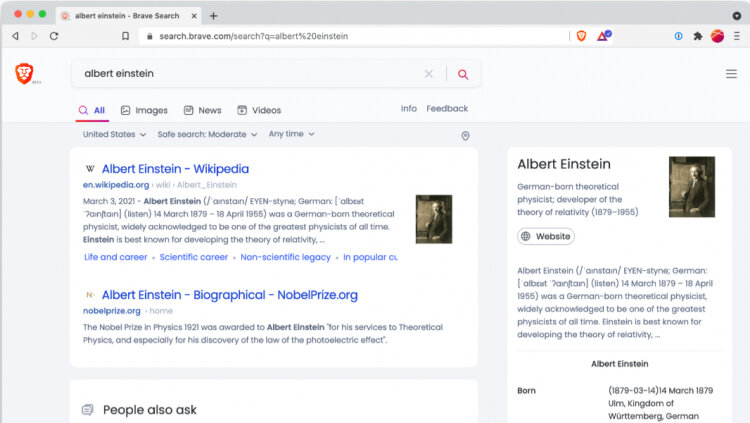Open Brave Rewards triangle icon

604,36
